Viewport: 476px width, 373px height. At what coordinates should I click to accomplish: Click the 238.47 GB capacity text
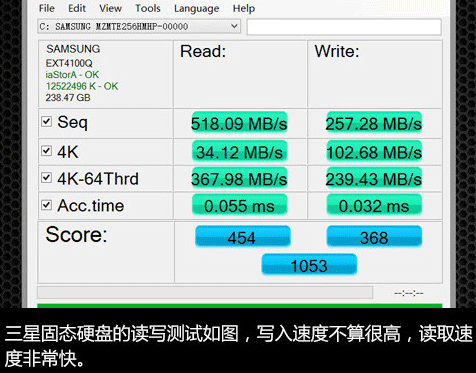68,98
